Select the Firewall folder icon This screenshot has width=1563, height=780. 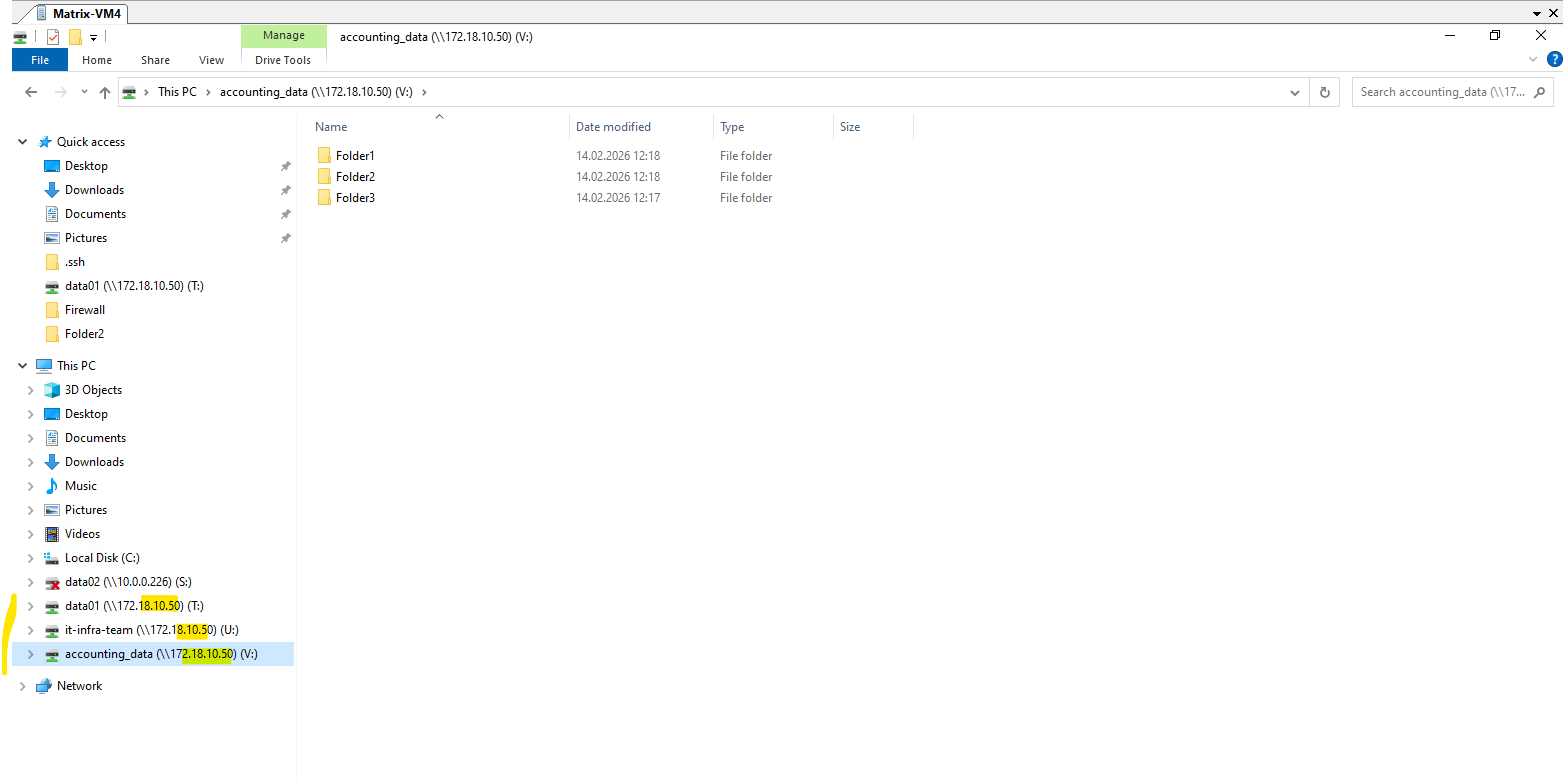click(x=52, y=310)
